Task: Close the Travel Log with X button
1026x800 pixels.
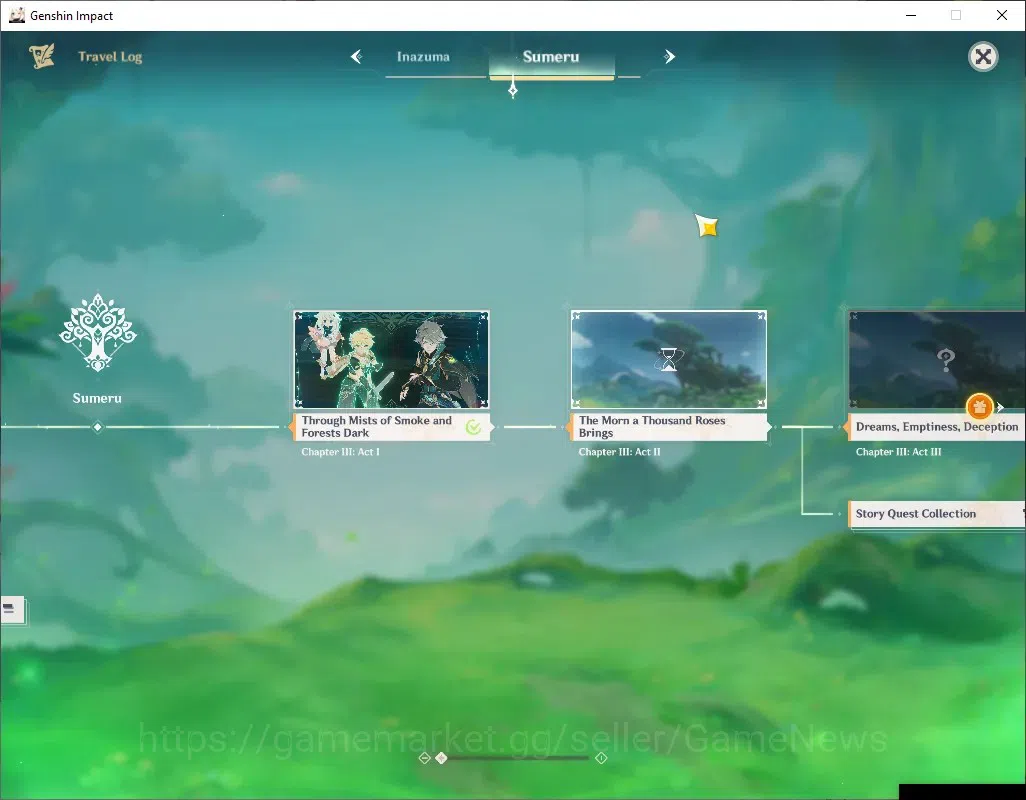Action: [983, 57]
